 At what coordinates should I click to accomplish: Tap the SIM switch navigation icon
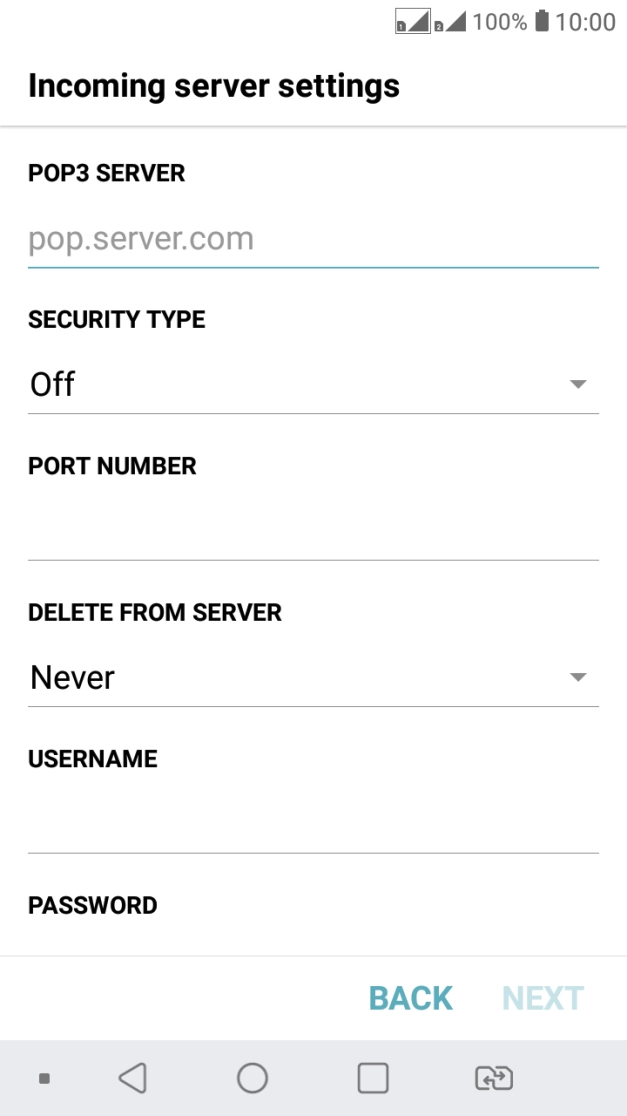[x=493, y=1077]
